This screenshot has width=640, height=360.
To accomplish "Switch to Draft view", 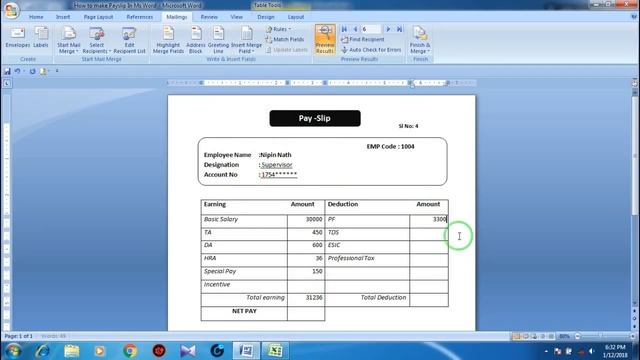I will [x=551, y=336].
